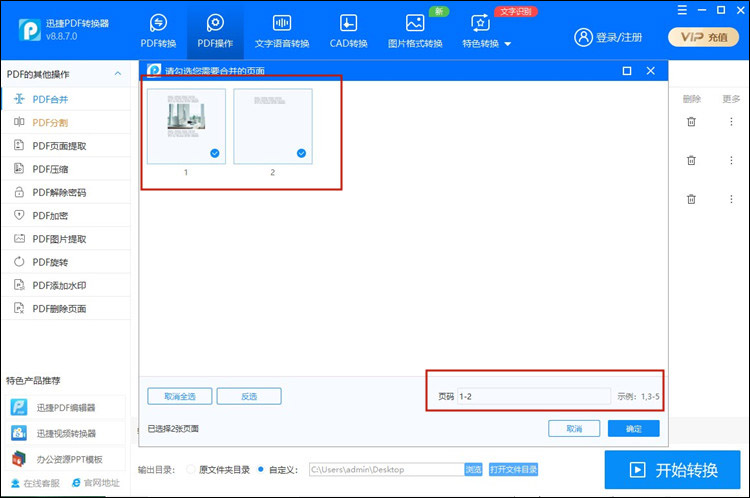Click the PDF图片提取 picture icon
The height and width of the screenshot is (498, 750).
tap(19, 238)
